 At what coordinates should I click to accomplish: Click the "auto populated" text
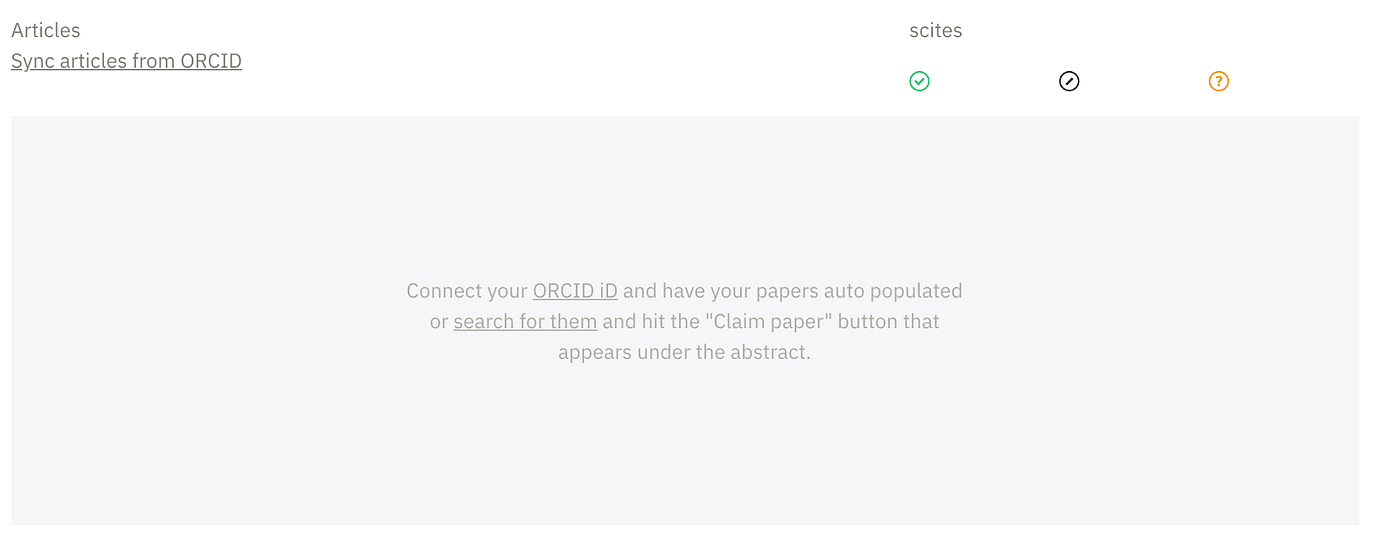[893, 291]
